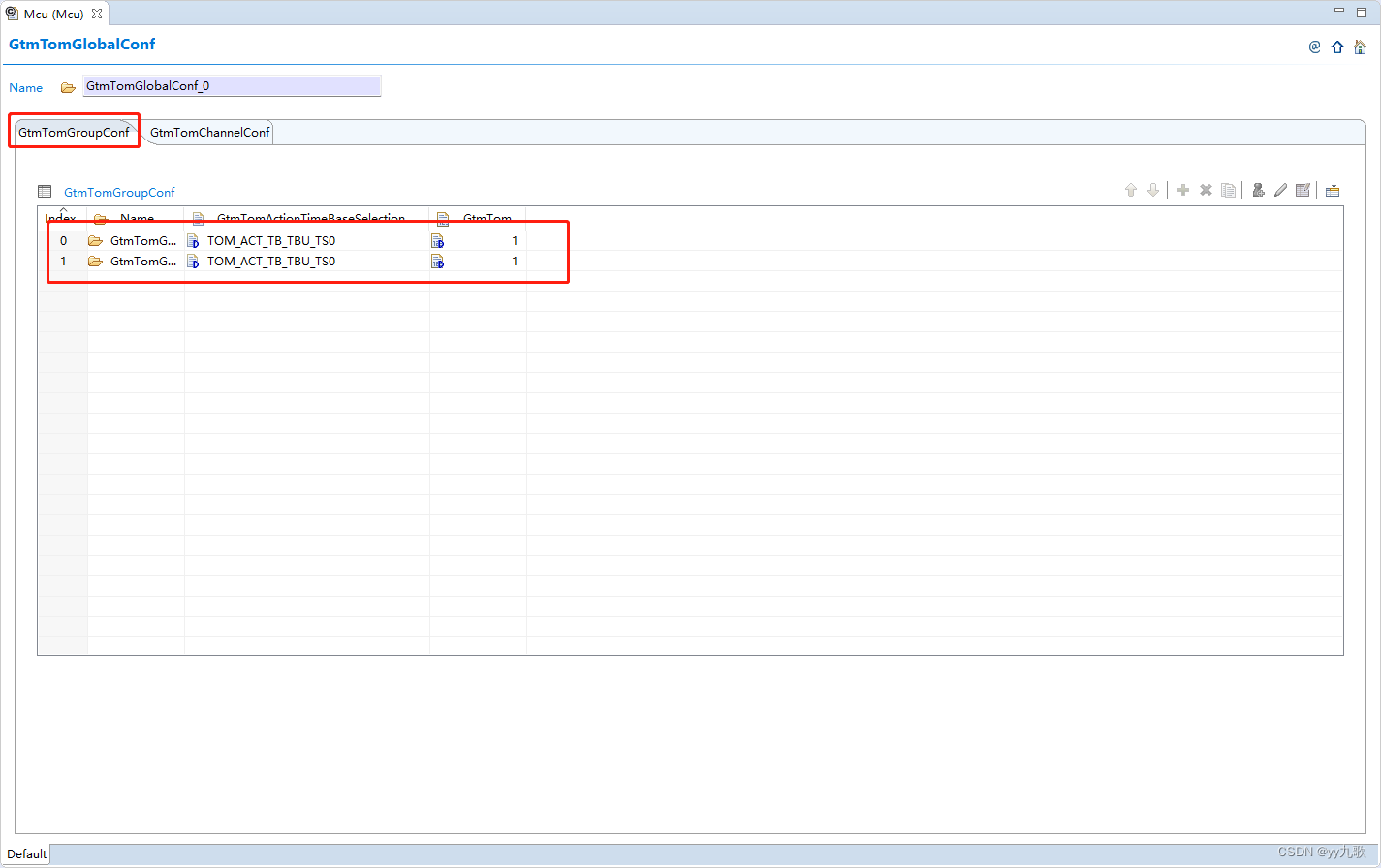Click the enum document icon in row 1
This screenshot has width=1381, height=868.
(193, 262)
